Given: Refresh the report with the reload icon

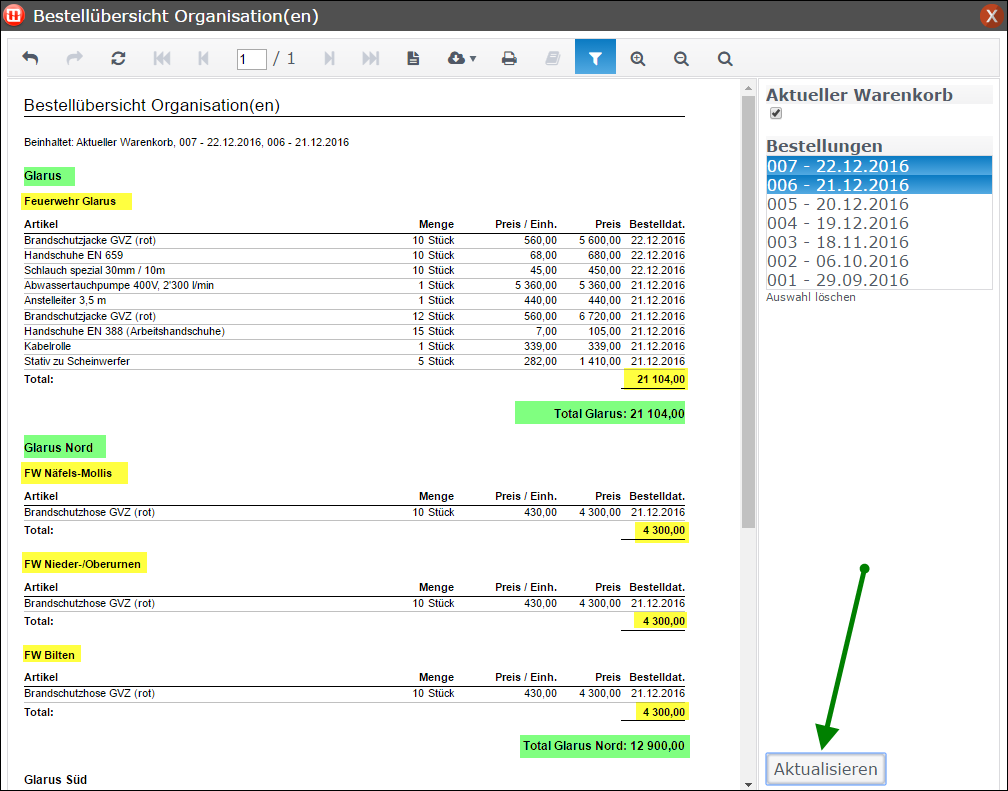Looking at the screenshot, I should point(118,59).
